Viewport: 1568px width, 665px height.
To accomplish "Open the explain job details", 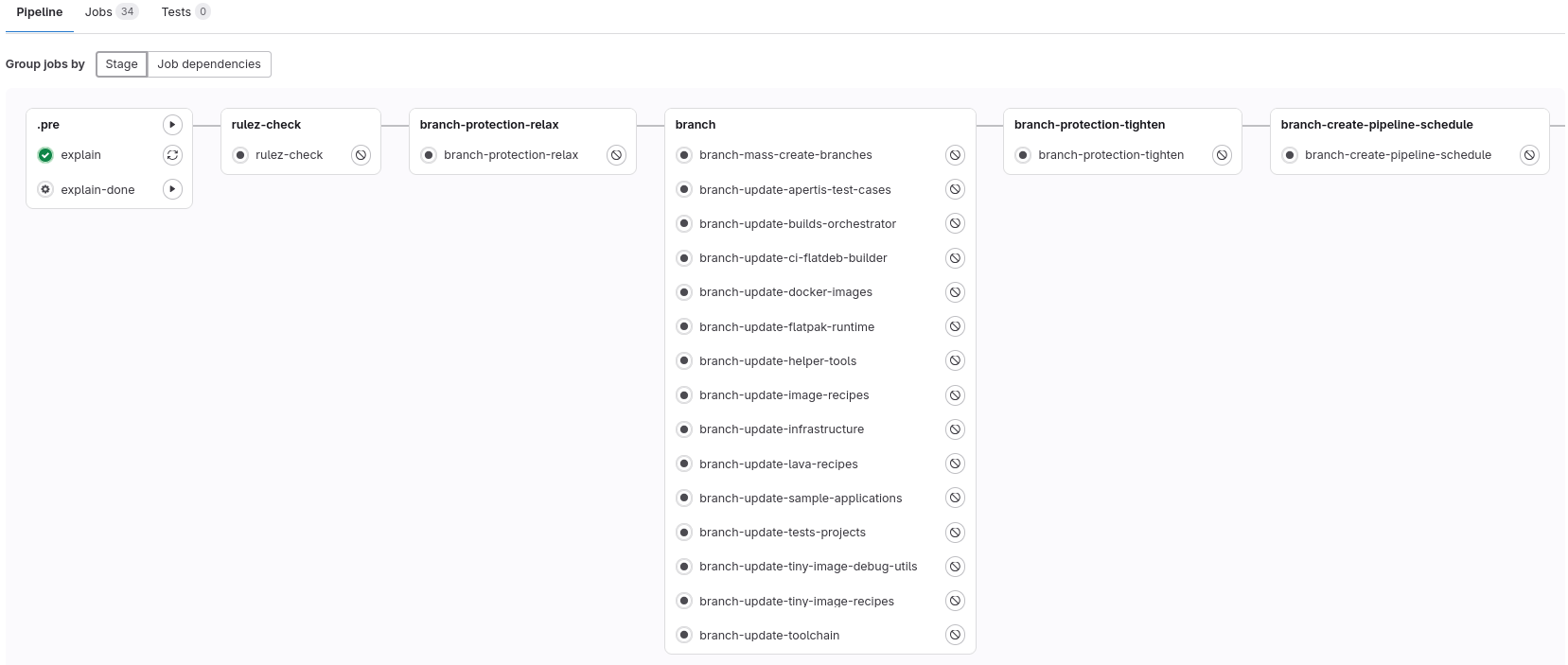I will pyautogui.click(x=81, y=155).
